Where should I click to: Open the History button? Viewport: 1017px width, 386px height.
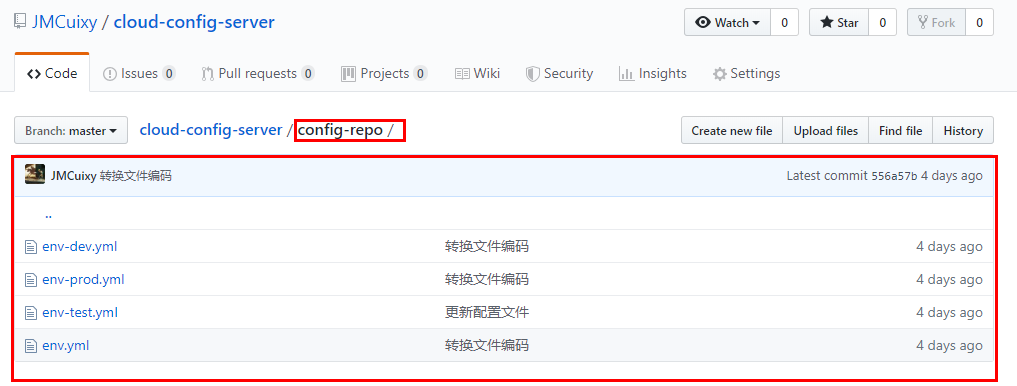pos(963,130)
